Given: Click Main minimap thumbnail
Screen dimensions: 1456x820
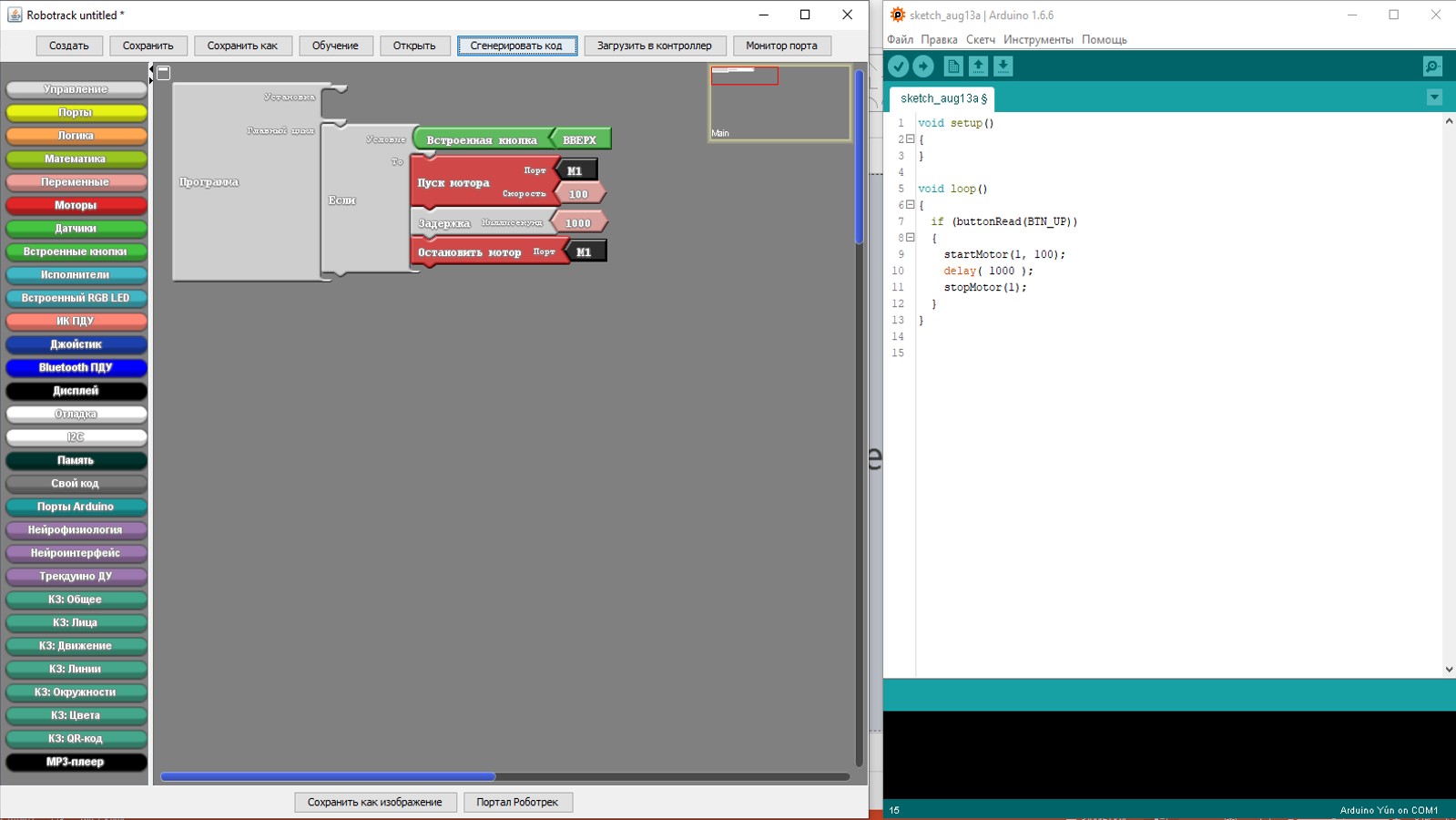Looking at the screenshot, I should [x=779, y=103].
